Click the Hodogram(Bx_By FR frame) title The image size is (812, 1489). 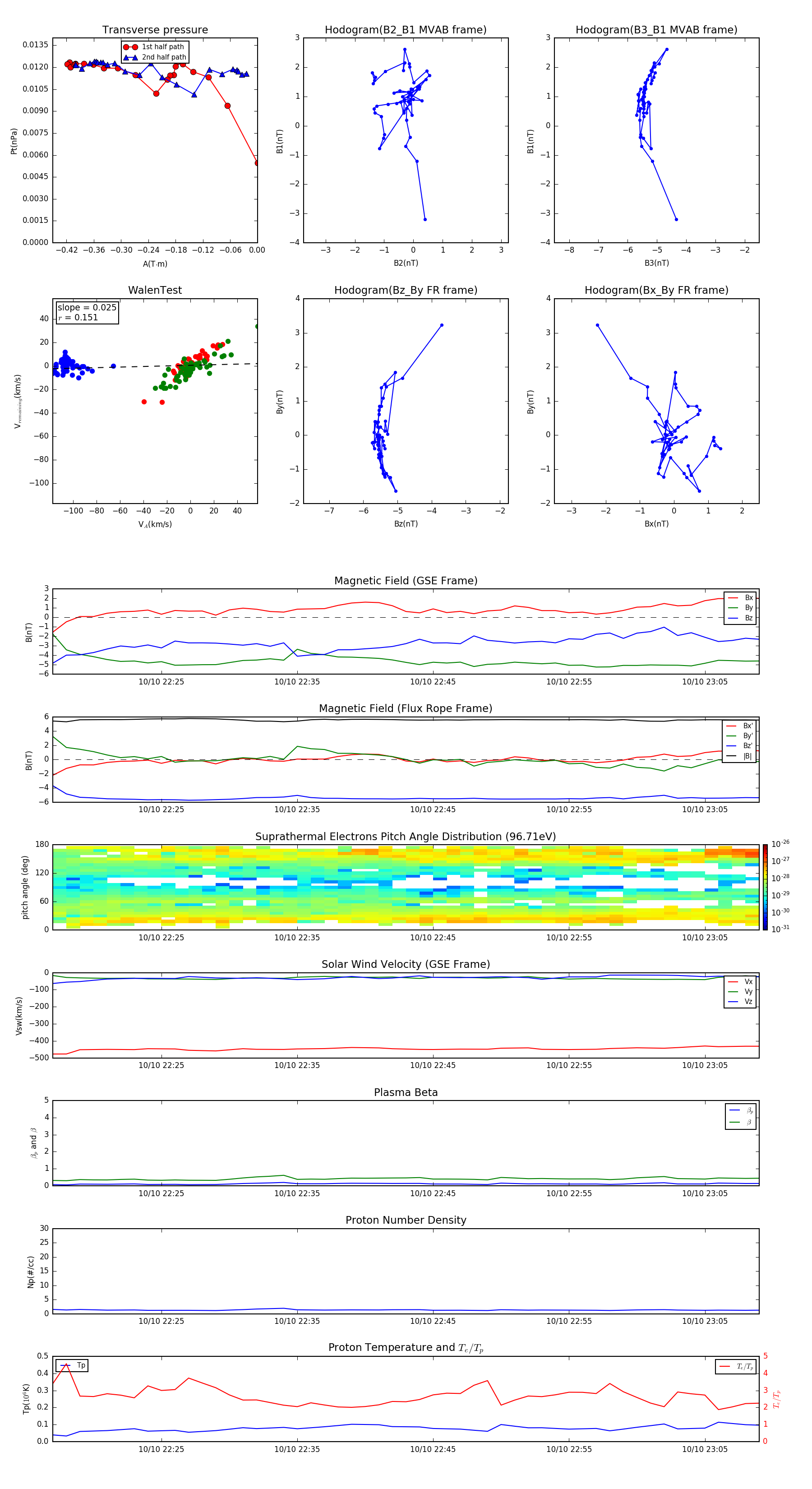tap(656, 290)
